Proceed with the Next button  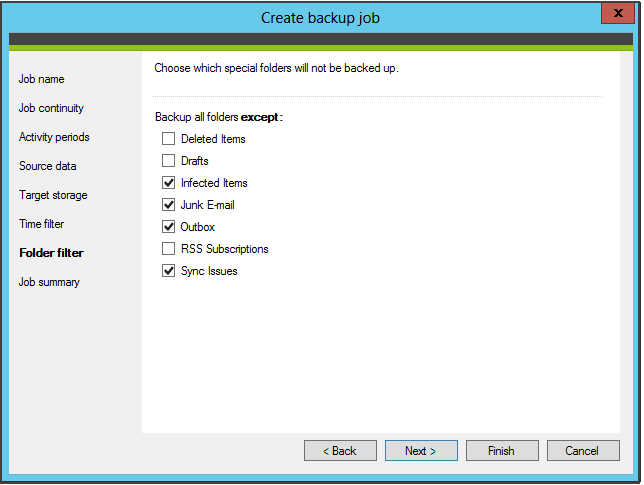(x=421, y=451)
